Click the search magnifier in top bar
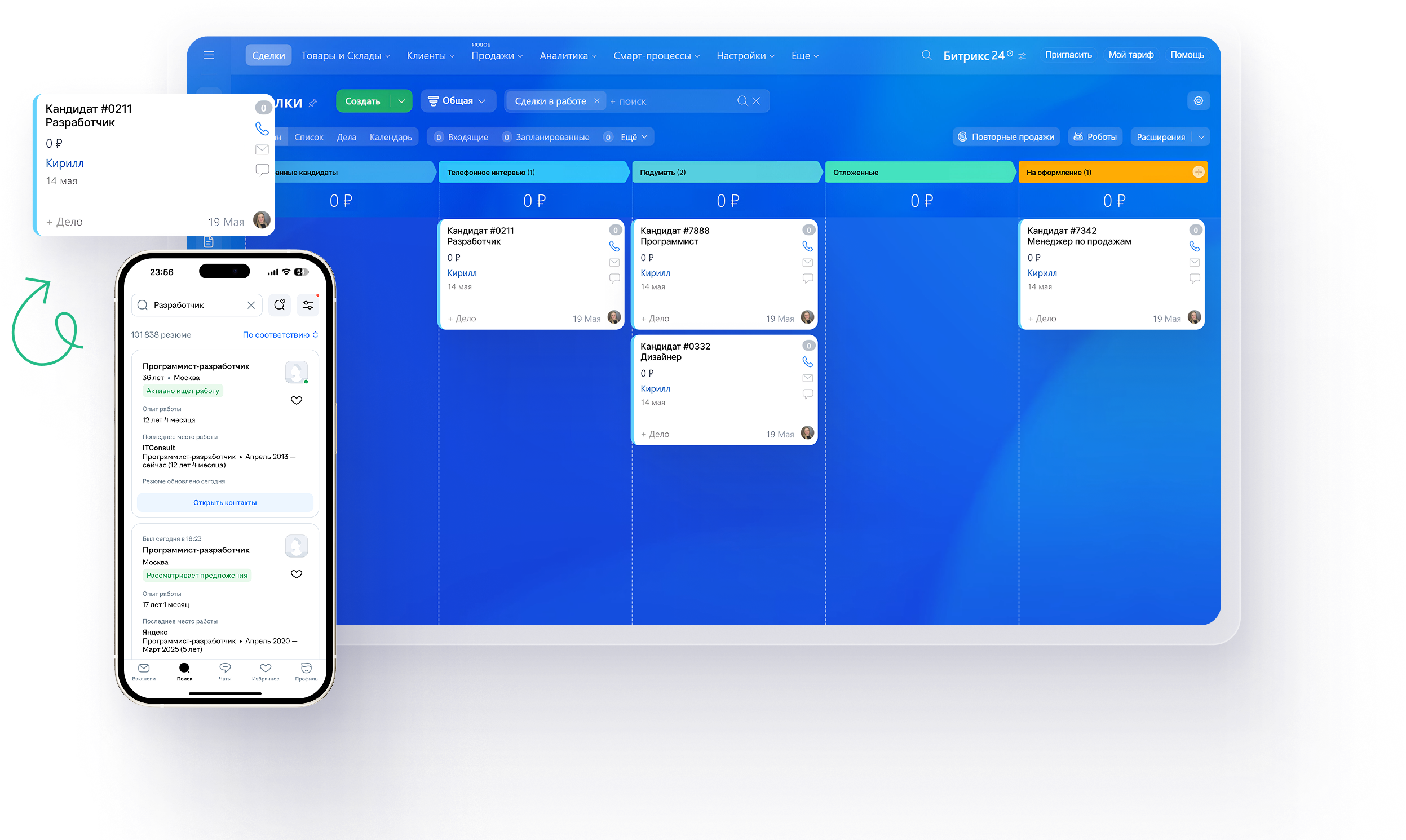Viewport: 1406px width, 840px height. 926,55
